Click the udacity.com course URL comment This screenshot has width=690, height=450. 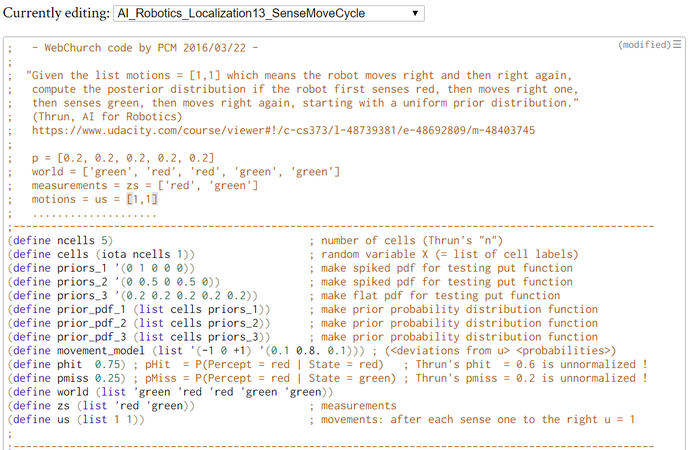pos(283,130)
